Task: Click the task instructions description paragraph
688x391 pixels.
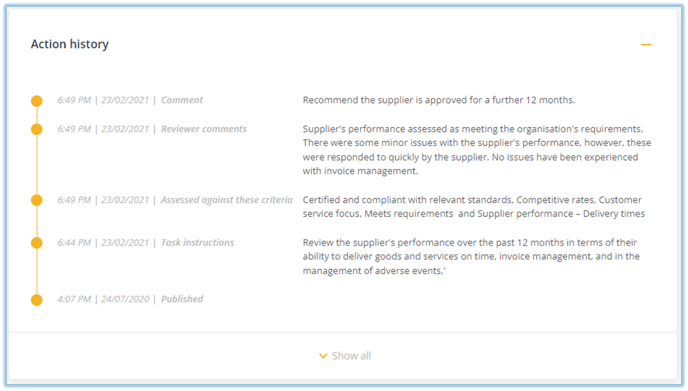Action: (x=471, y=257)
